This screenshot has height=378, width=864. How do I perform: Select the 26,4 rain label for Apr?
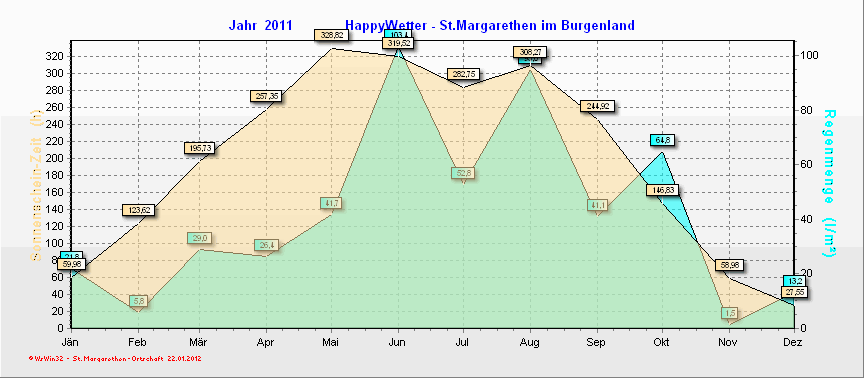(x=266, y=245)
